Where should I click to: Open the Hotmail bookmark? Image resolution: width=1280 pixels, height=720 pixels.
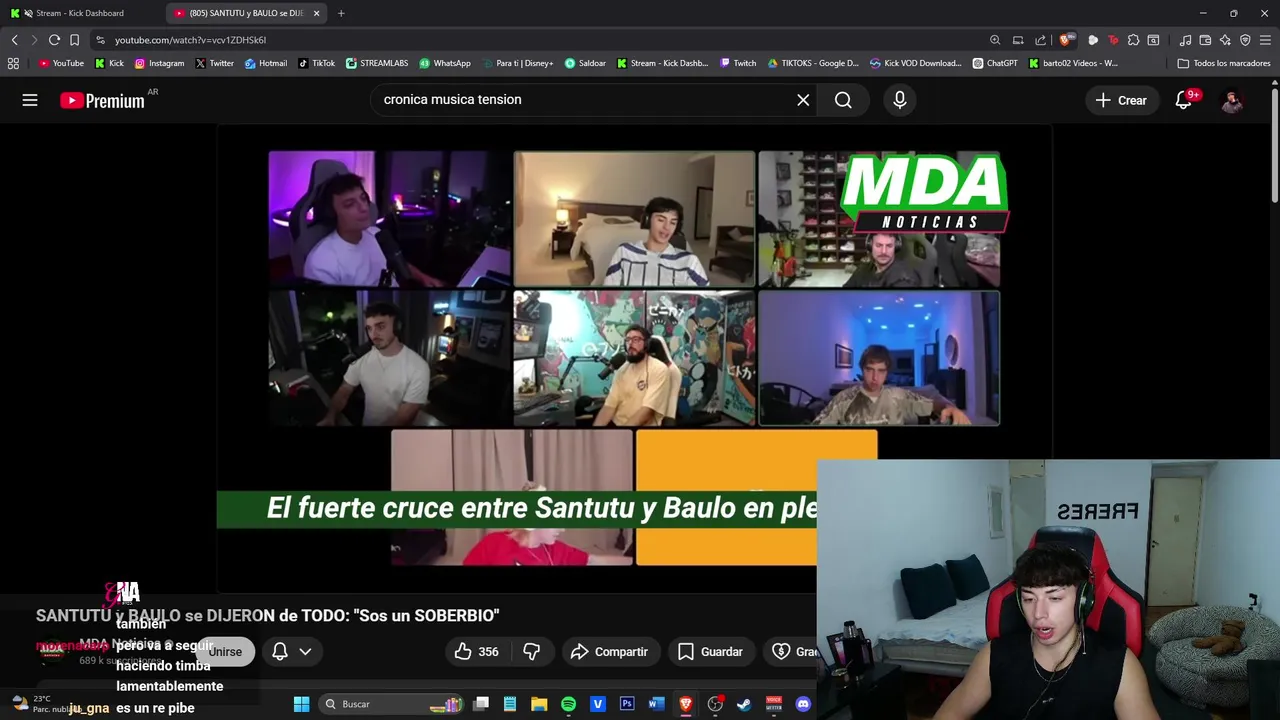(266, 63)
